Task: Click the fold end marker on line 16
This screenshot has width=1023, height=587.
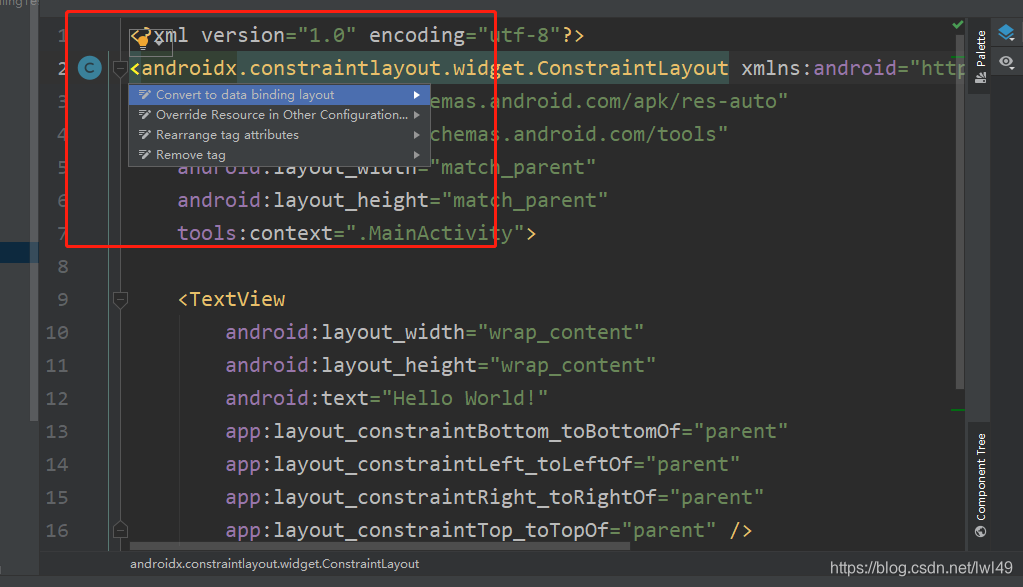Action: pos(120,530)
